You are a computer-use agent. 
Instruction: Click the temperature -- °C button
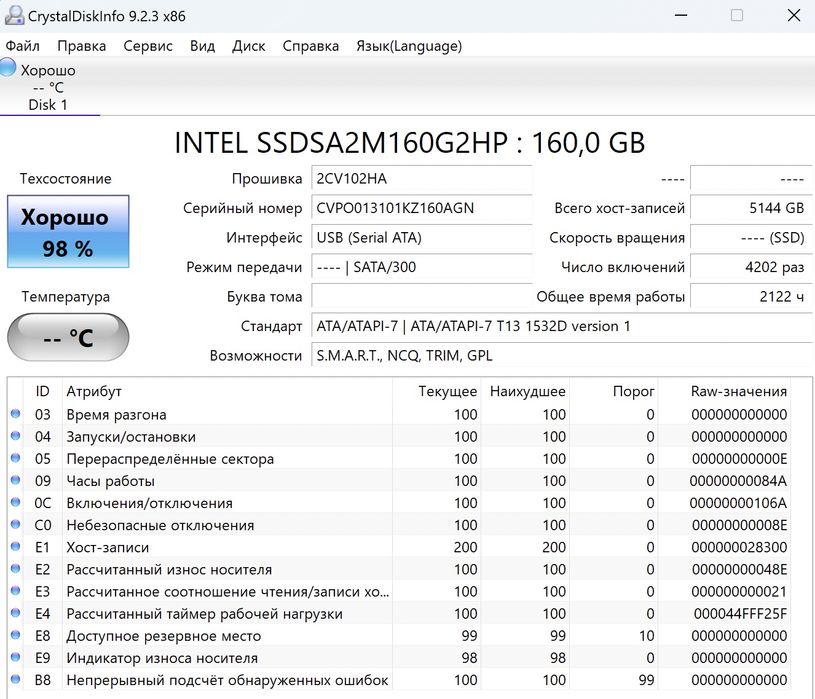tap(68, 337)
